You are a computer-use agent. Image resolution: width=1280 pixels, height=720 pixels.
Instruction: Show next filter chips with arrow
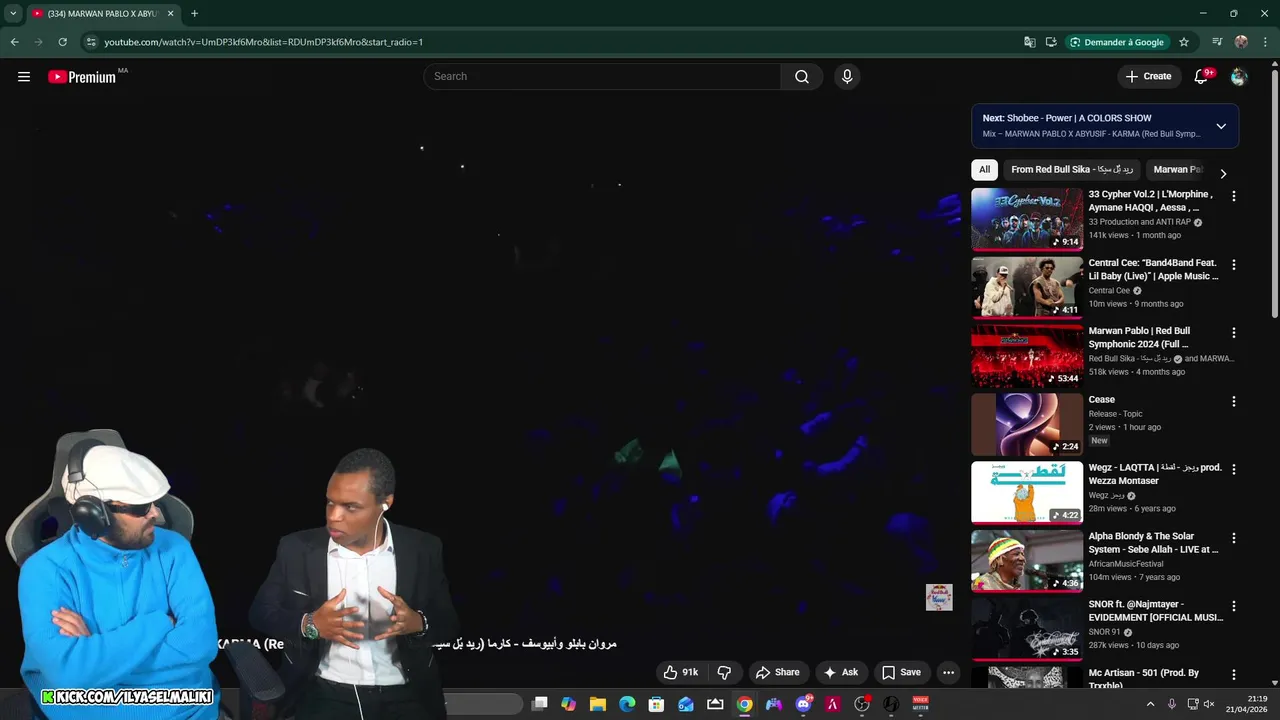click(1223, 173)
